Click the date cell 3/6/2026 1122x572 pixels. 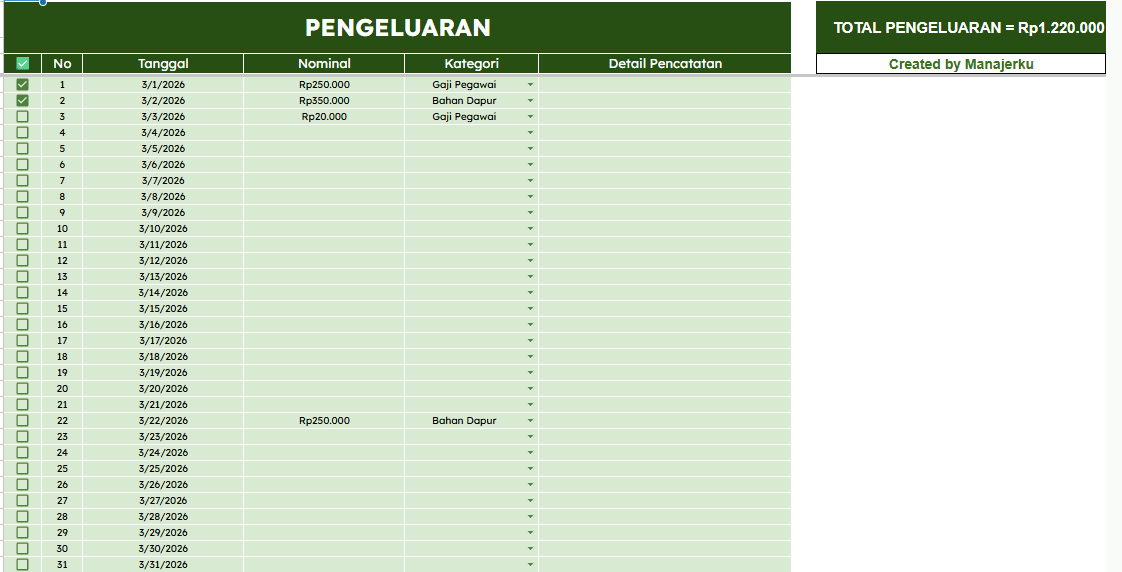coord(163,164)
